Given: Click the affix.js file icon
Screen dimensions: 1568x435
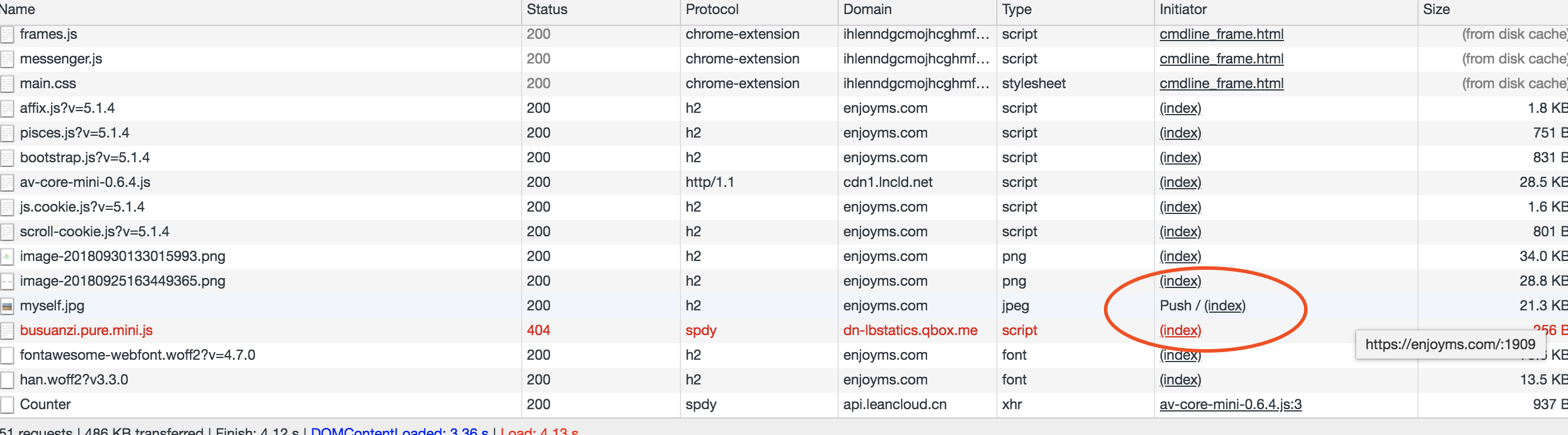Looking at the screenshot, I should pos(7,108).
